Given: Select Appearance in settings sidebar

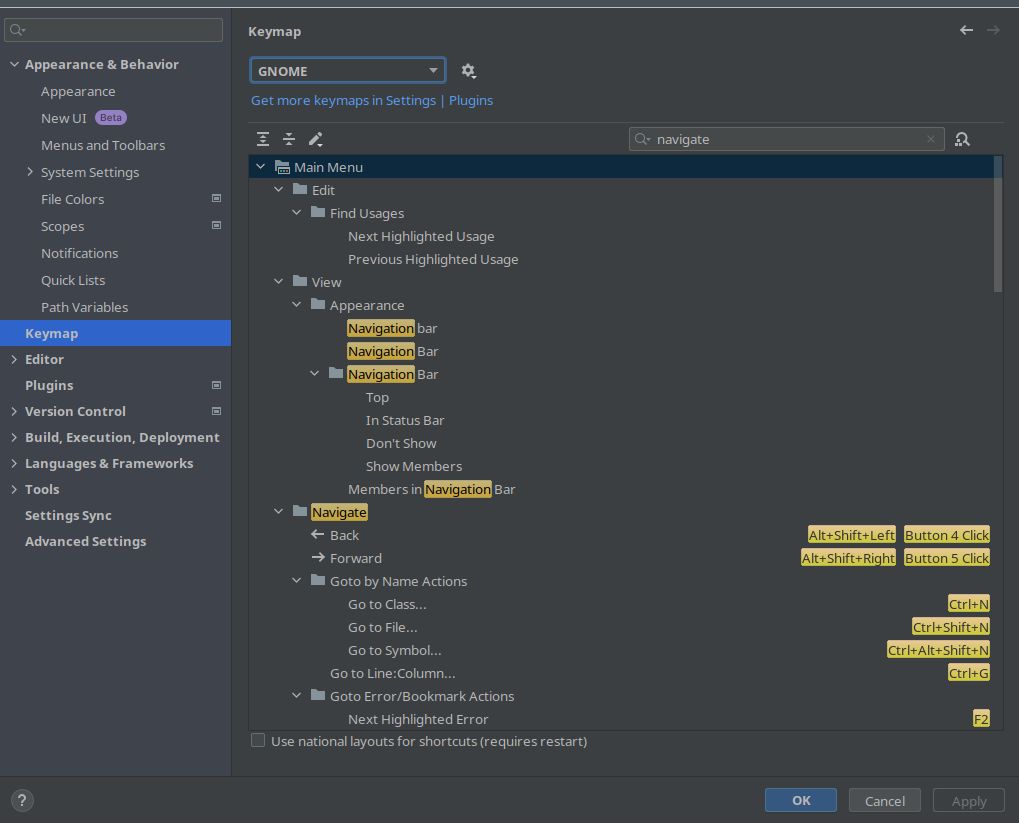Looking at the screenshot, I should click(78, 92).
